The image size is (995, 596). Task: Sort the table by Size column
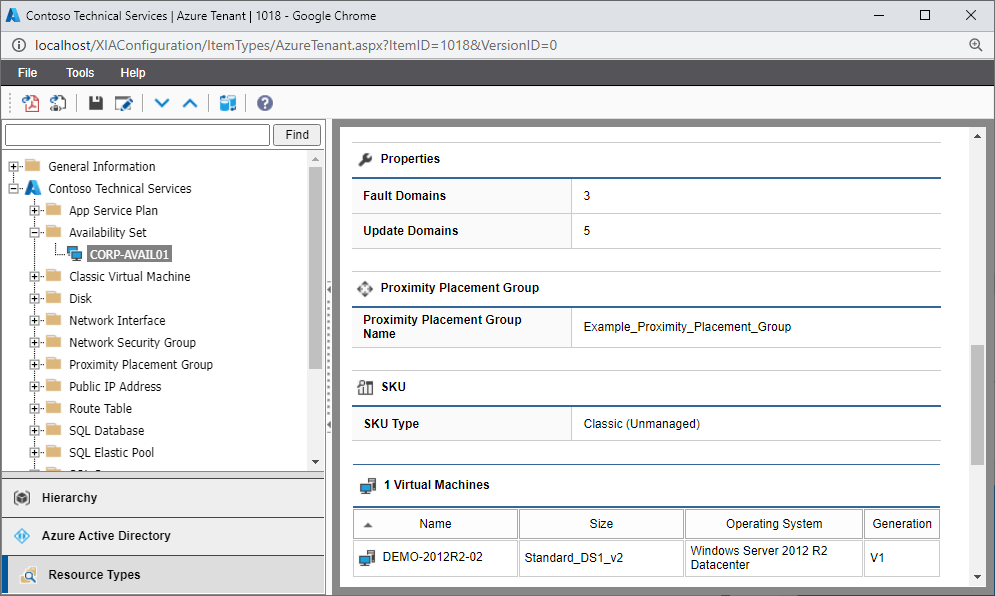(601, 524)
